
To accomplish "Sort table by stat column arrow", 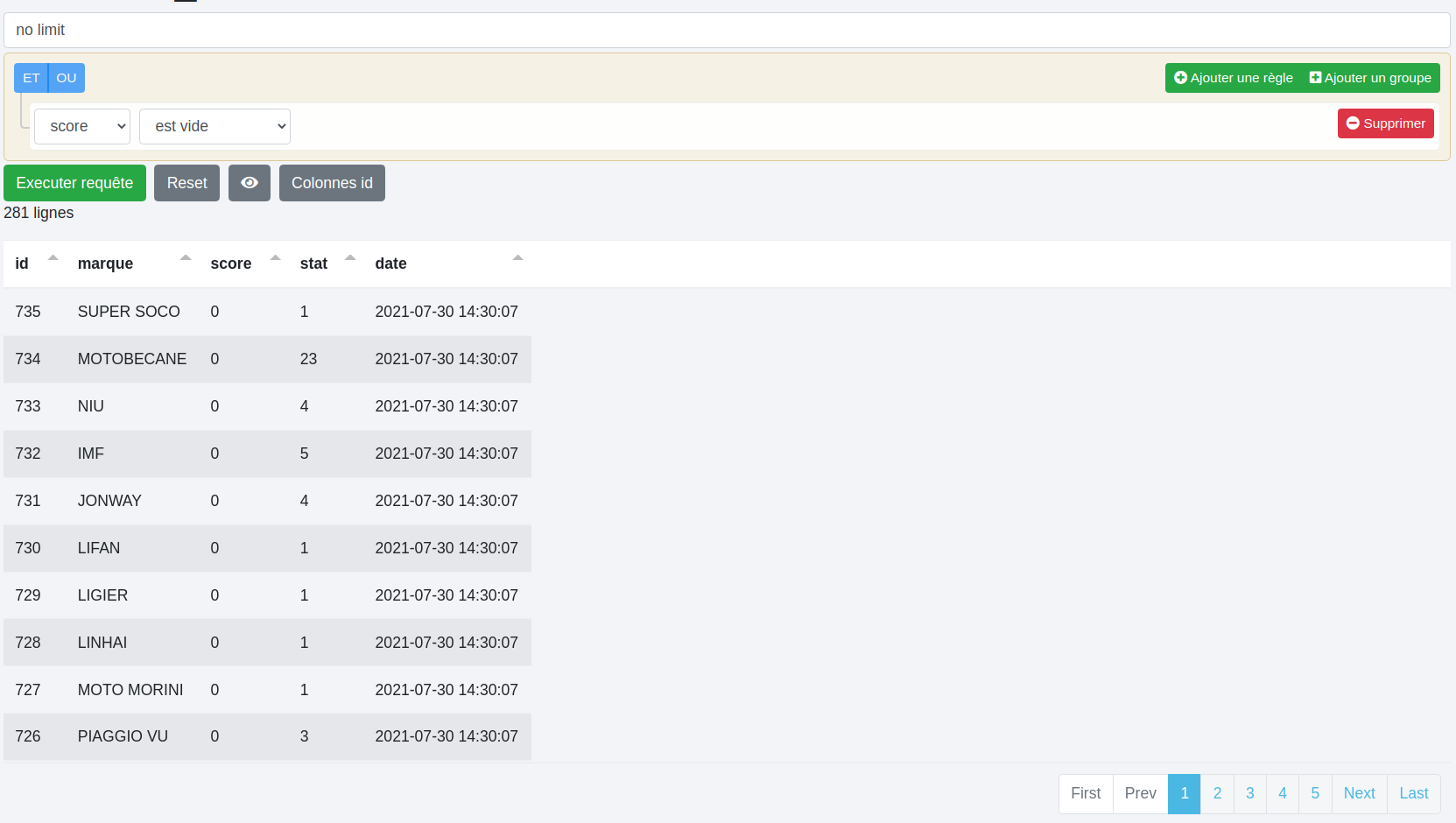I will pos(350,258).
